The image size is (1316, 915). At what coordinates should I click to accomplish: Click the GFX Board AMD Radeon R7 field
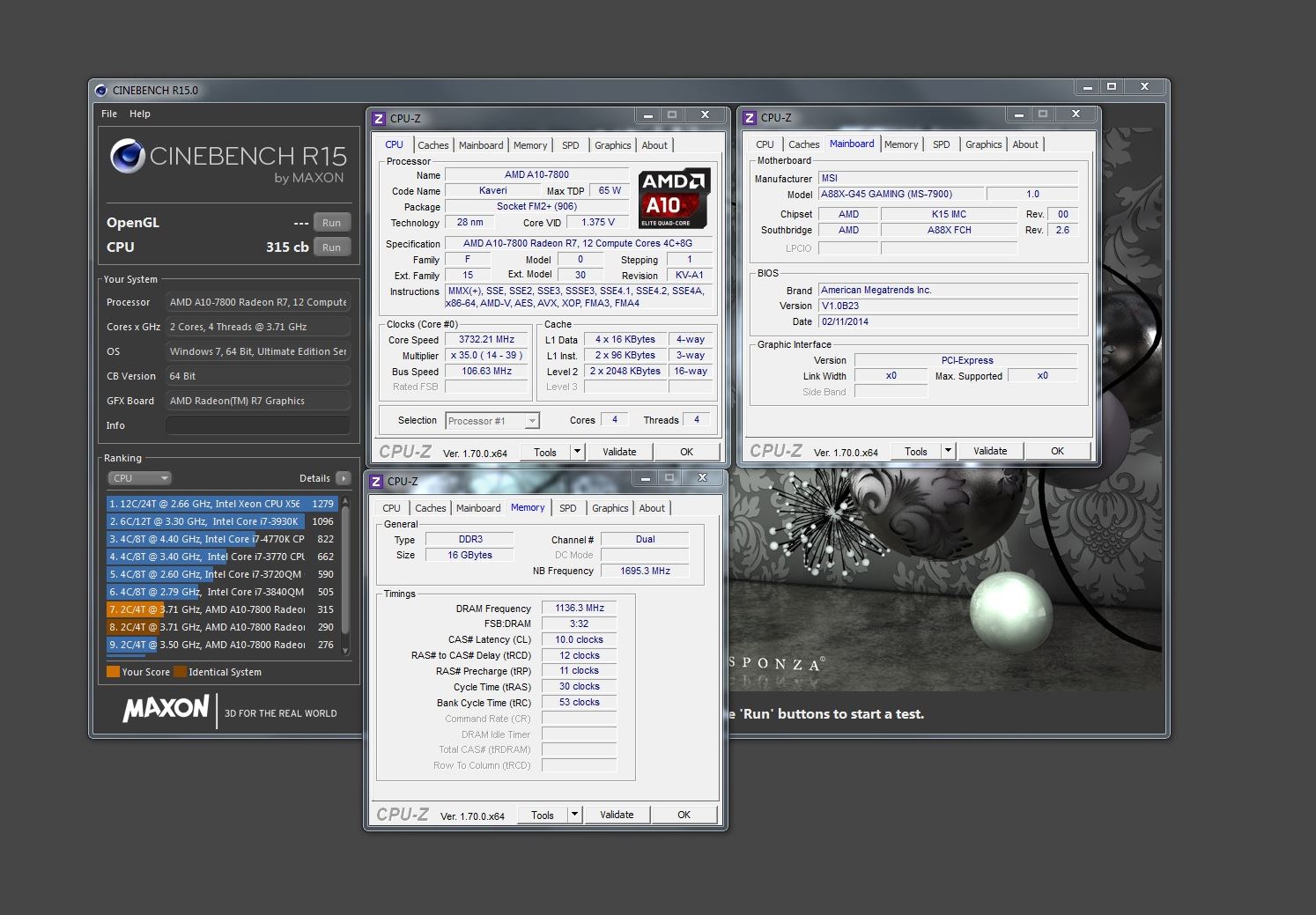tap(258, 401)
